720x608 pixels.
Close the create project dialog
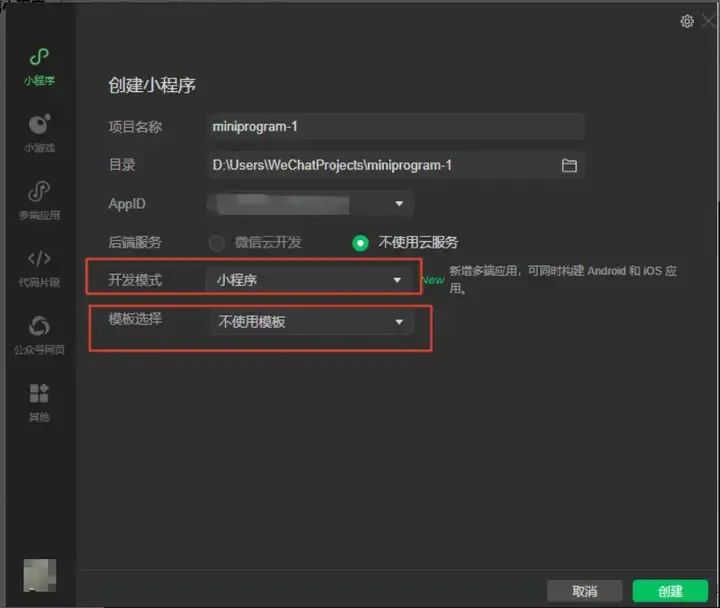[709, 21]
